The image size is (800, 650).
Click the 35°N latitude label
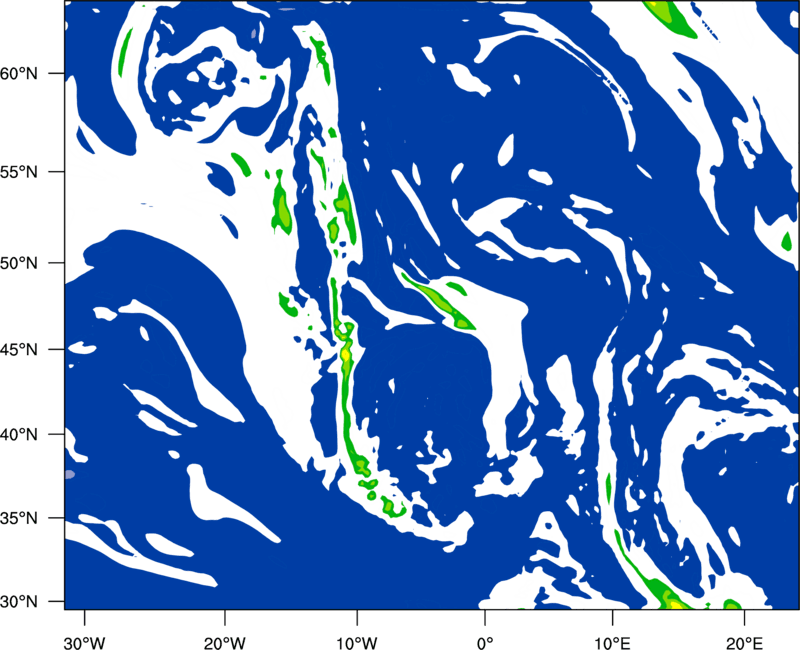(x=19, y=519)
